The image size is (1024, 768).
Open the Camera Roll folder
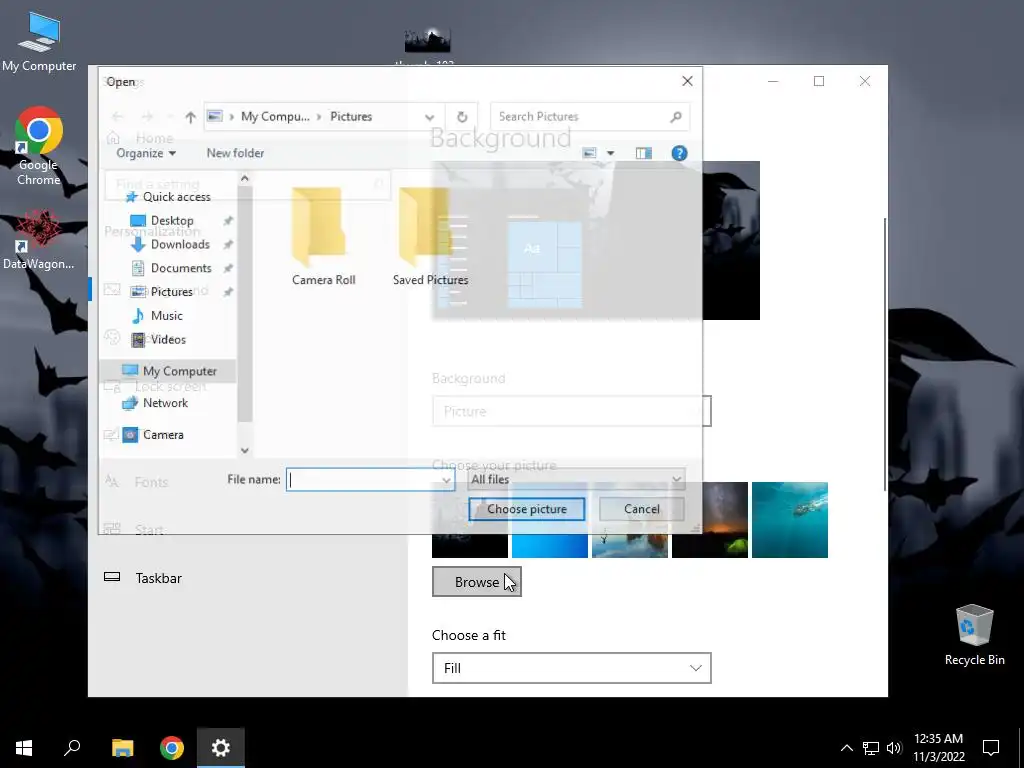(323, 236)
